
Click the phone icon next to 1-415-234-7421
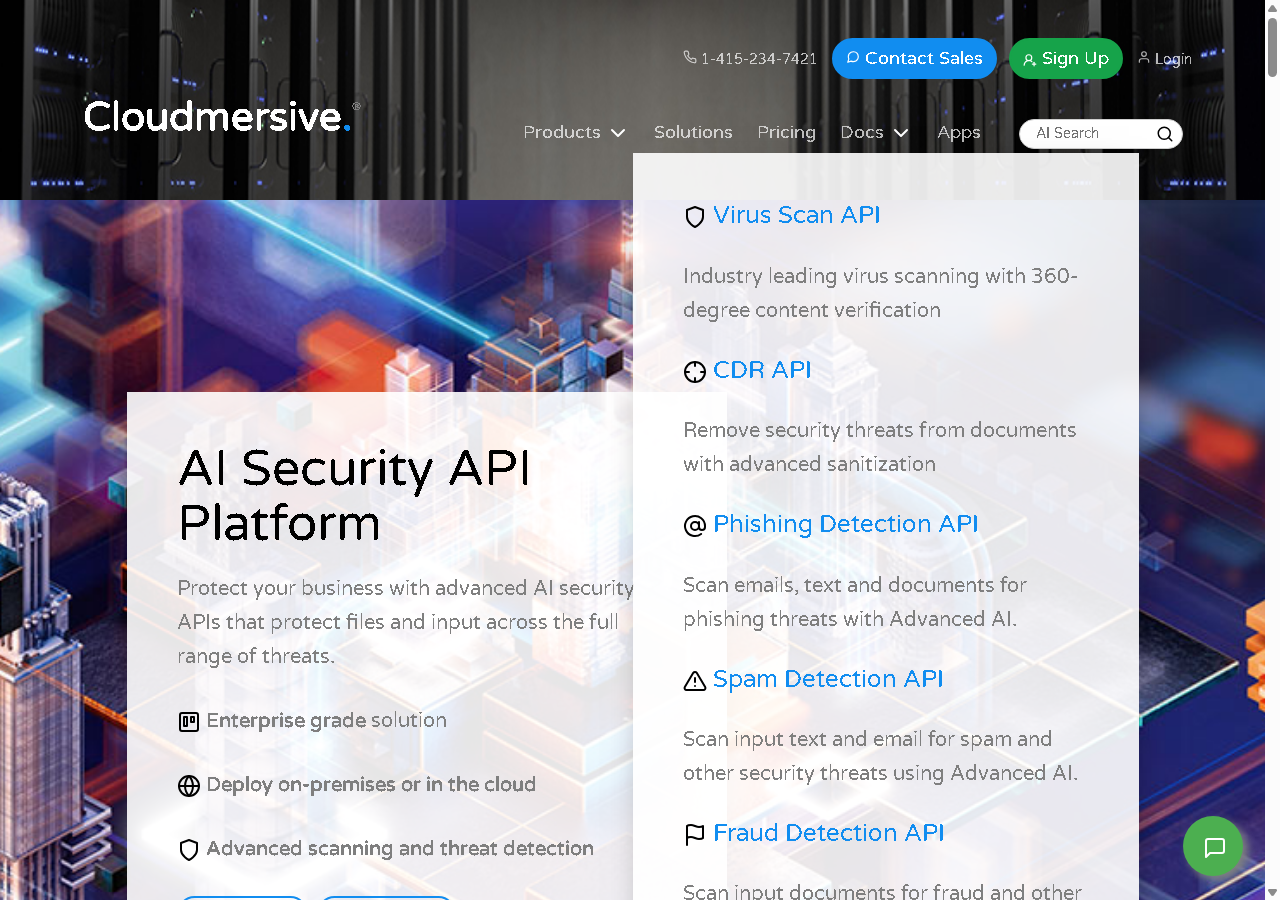690,58
